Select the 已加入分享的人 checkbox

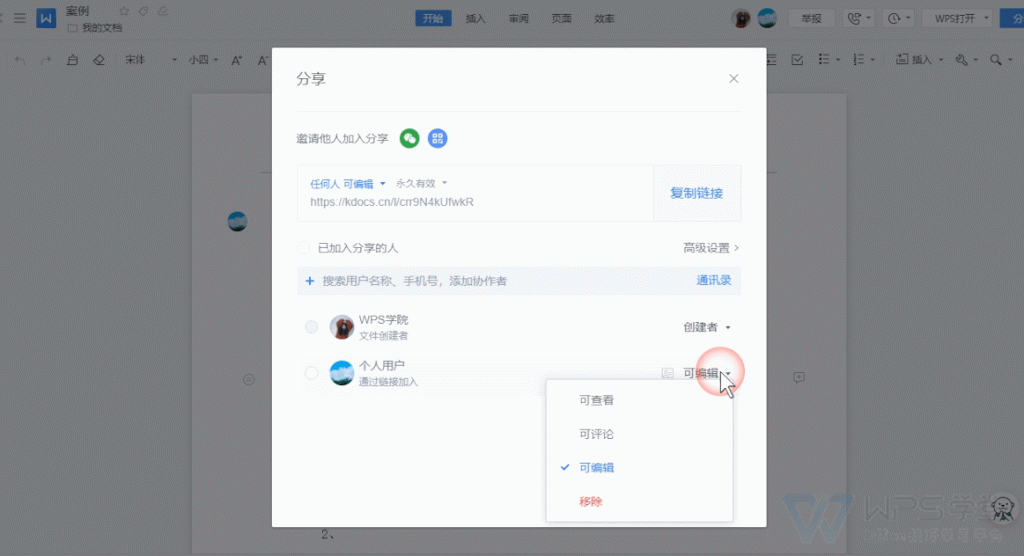click(x=303, y=248)
